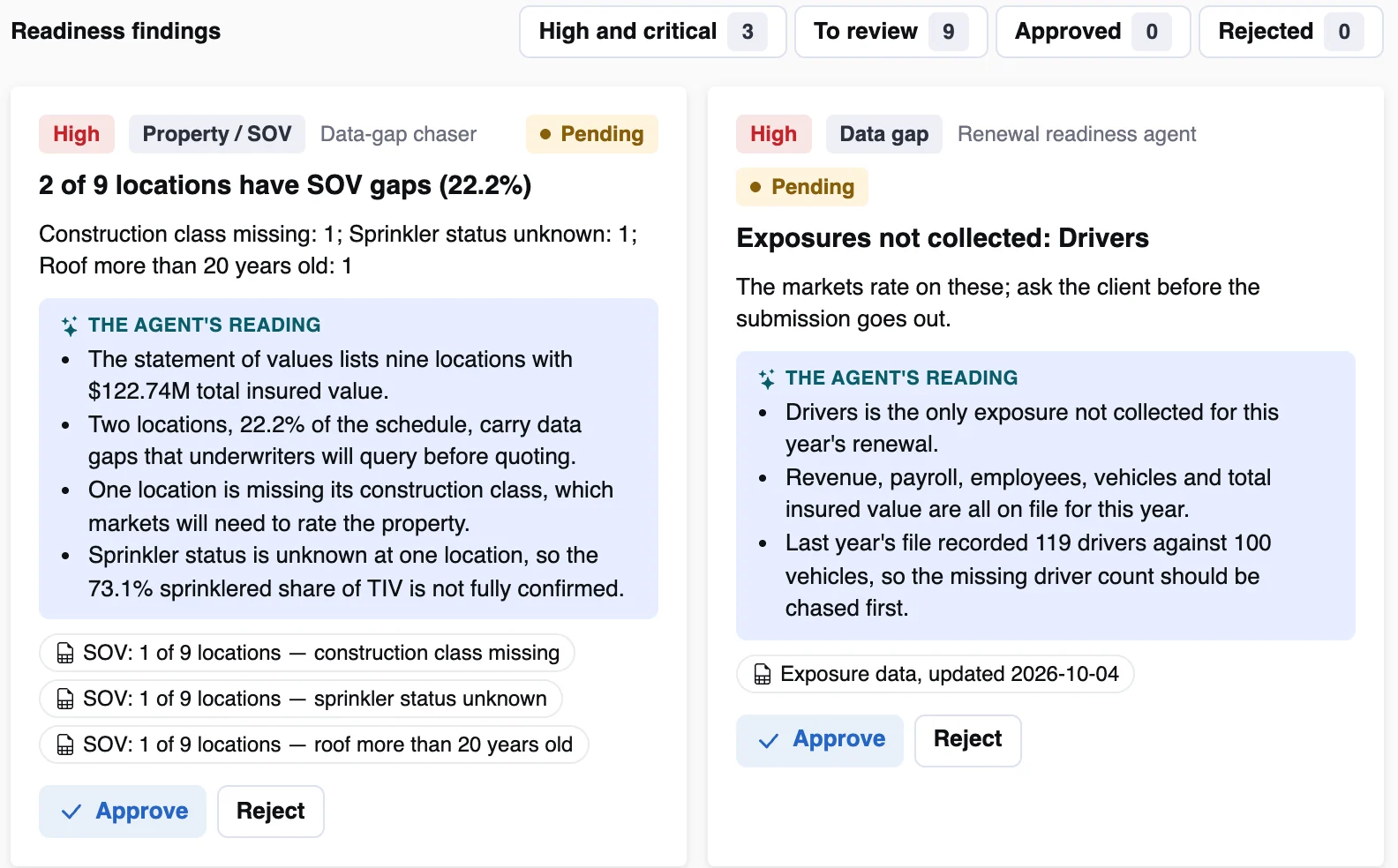Click the High severity badge on the Drivers card

click(774, 134)
